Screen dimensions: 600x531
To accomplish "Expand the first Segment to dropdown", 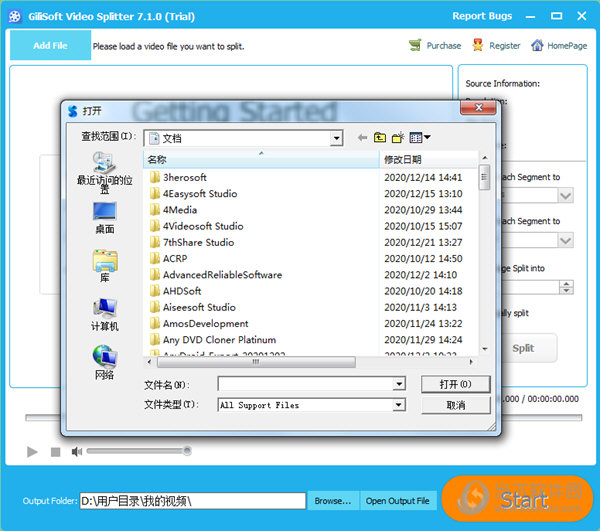I will pos(565,196).
